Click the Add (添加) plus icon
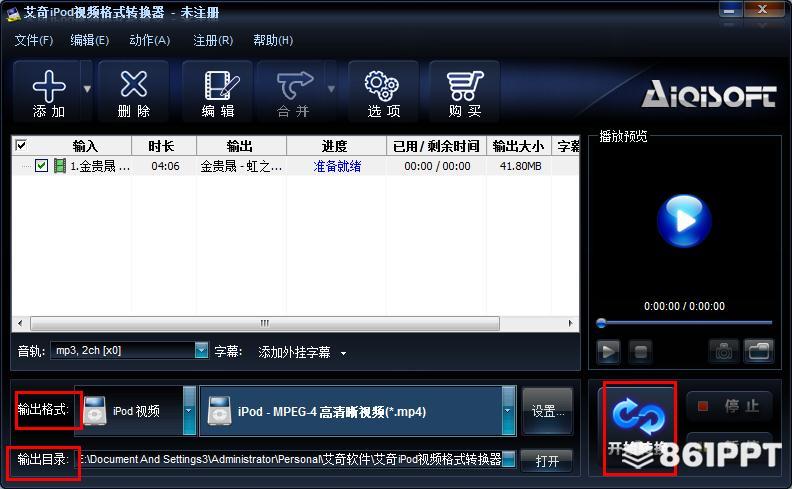The height and width of the screenshot is (489, 792). [48, 86]
